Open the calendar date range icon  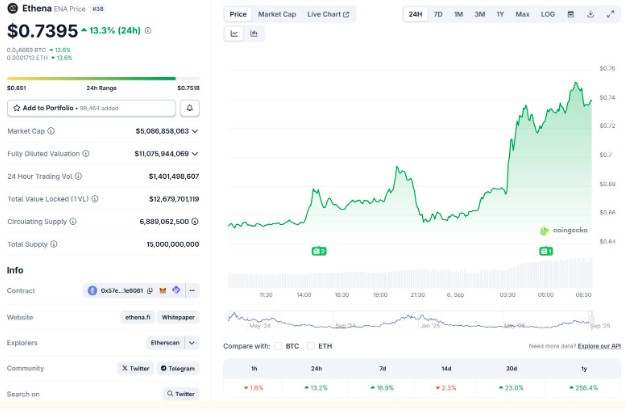point(571,14)
